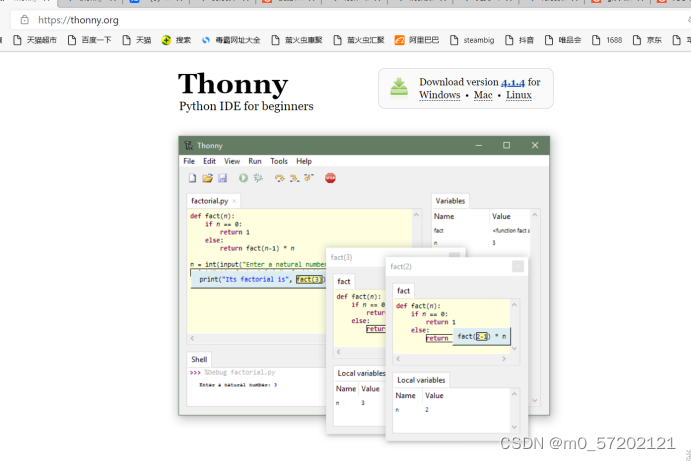Click the Debug script bug icon

(x=258, y=178)
